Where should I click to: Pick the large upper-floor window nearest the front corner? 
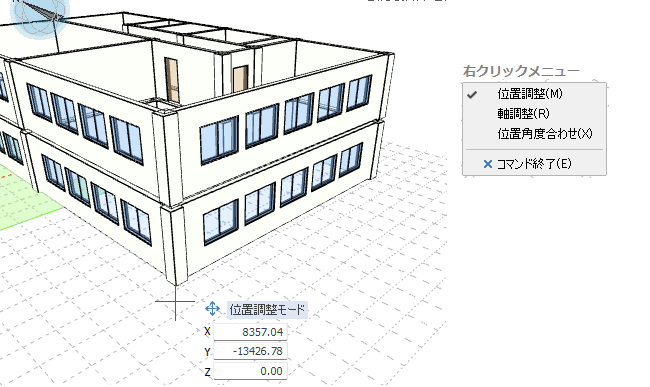(219, 140)
